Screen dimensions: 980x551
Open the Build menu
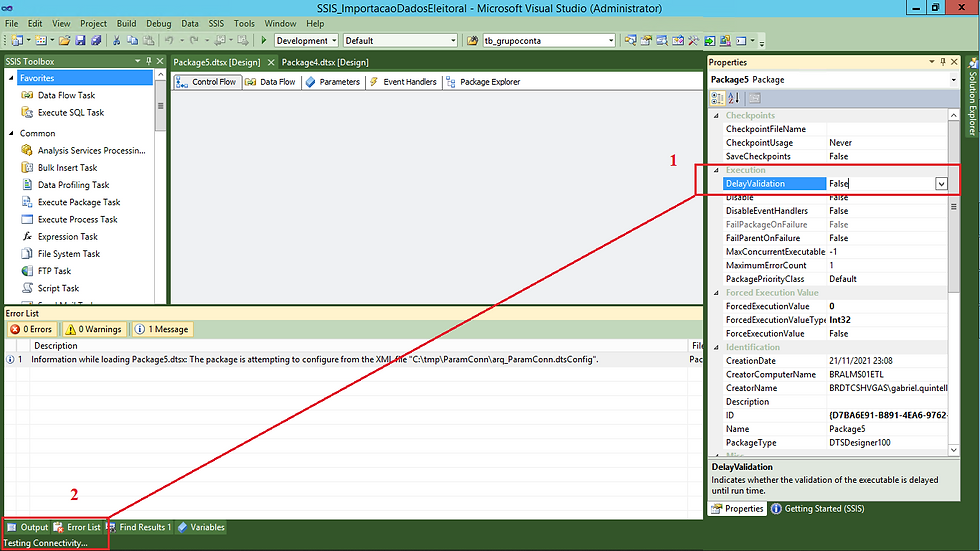(x=126, y=23)
